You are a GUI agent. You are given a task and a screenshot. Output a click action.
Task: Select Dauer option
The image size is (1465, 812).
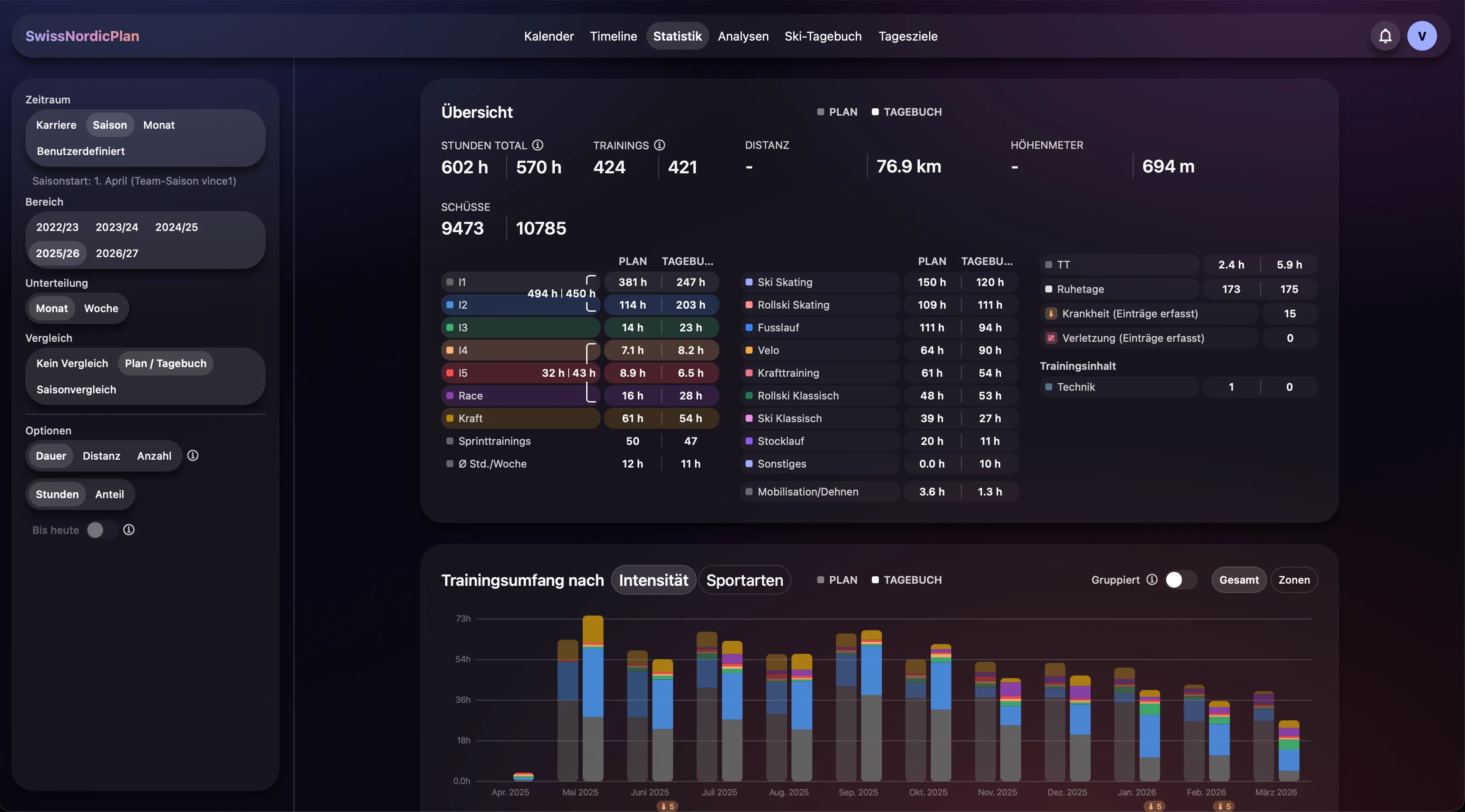tap(51, 456)
